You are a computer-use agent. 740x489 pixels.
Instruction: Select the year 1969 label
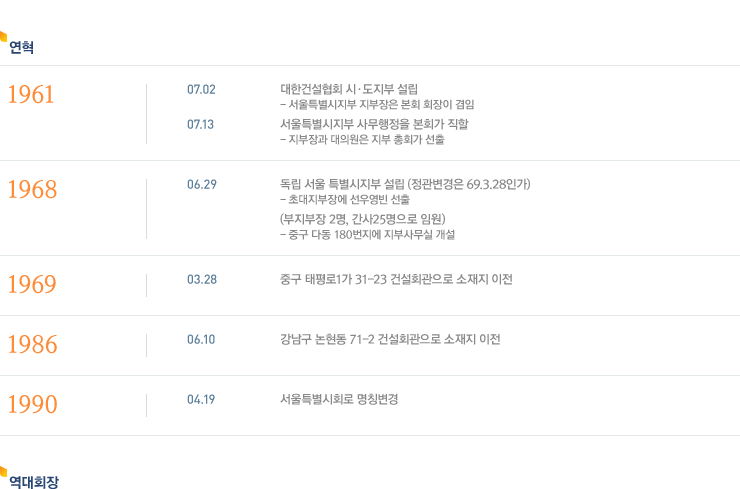(32, 284)
